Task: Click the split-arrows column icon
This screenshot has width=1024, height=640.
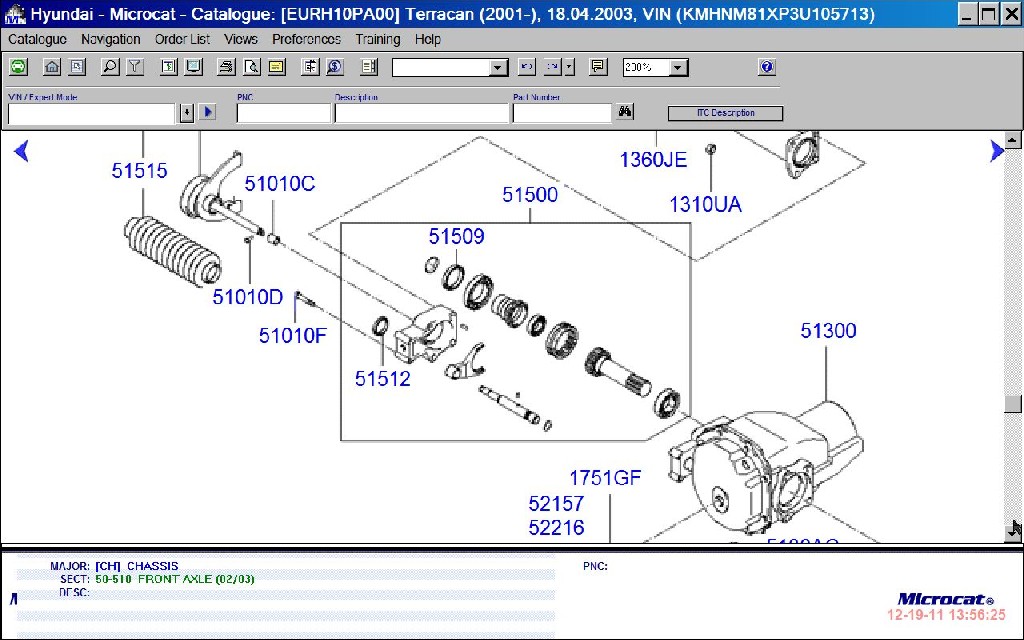Action: point(310,67)
